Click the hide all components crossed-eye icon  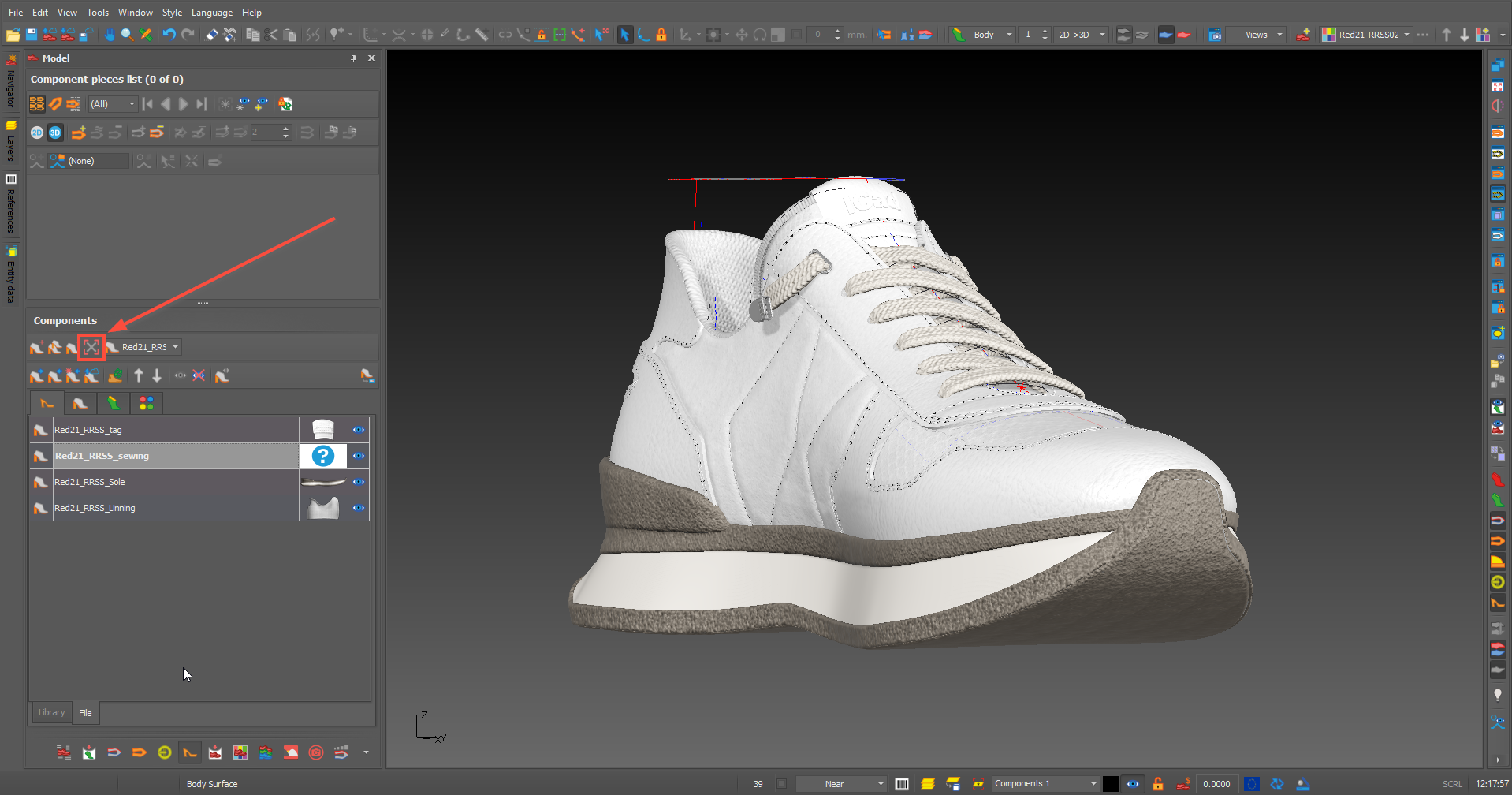pos(199,376)
